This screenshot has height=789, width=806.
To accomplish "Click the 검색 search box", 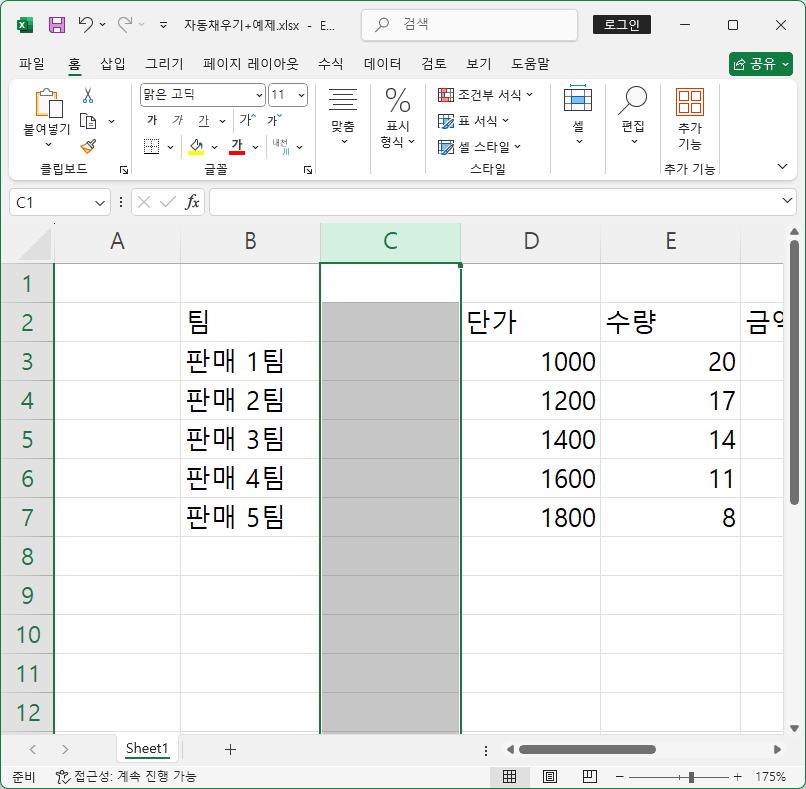I will click(469, 24).
